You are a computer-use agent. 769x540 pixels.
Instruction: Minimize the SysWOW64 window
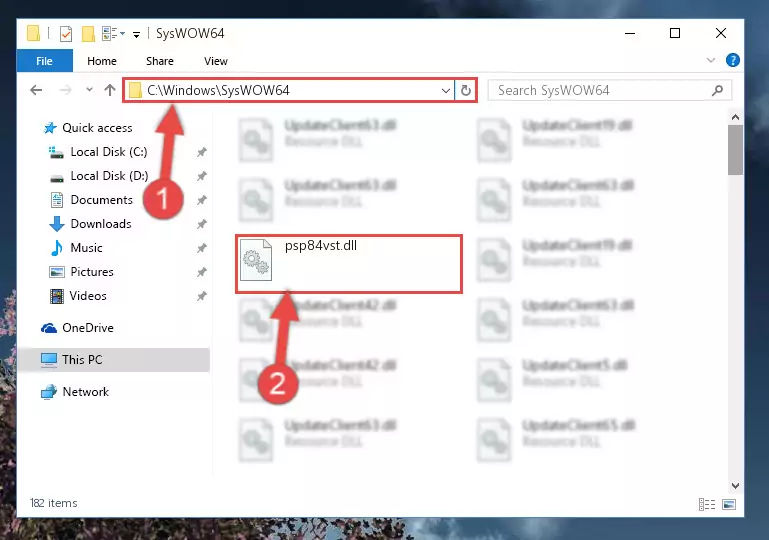point(630,33)
